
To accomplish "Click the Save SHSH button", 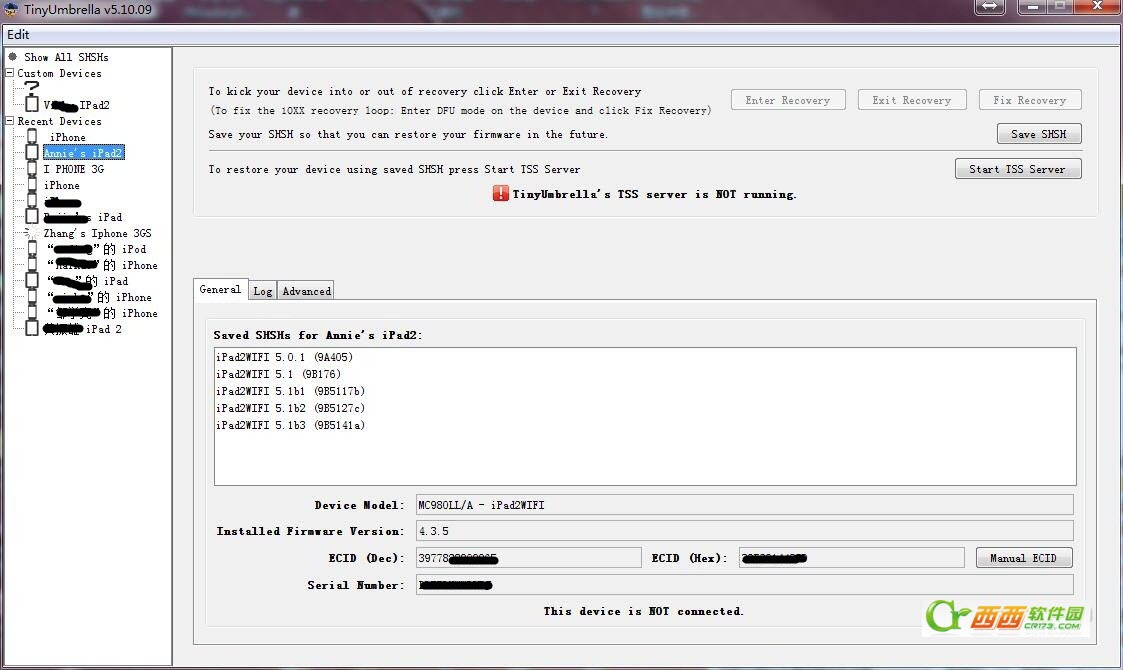I will click(x=1038, y=134).
